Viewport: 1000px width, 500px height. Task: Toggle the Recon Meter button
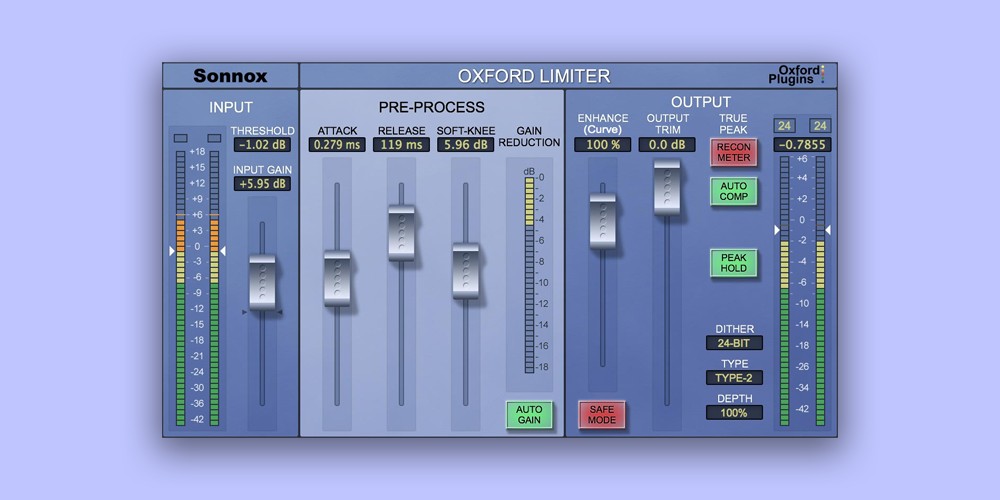click(733, 153)
